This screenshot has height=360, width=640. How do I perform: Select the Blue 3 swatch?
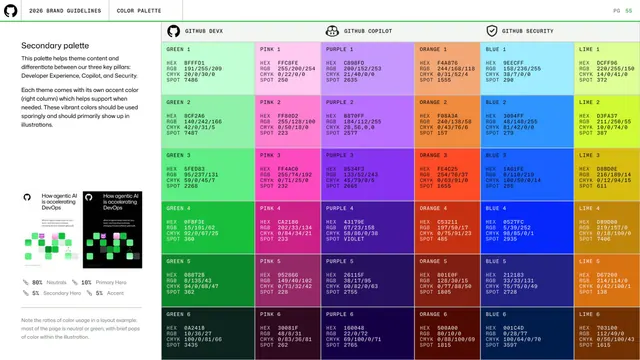coord(527,174)
